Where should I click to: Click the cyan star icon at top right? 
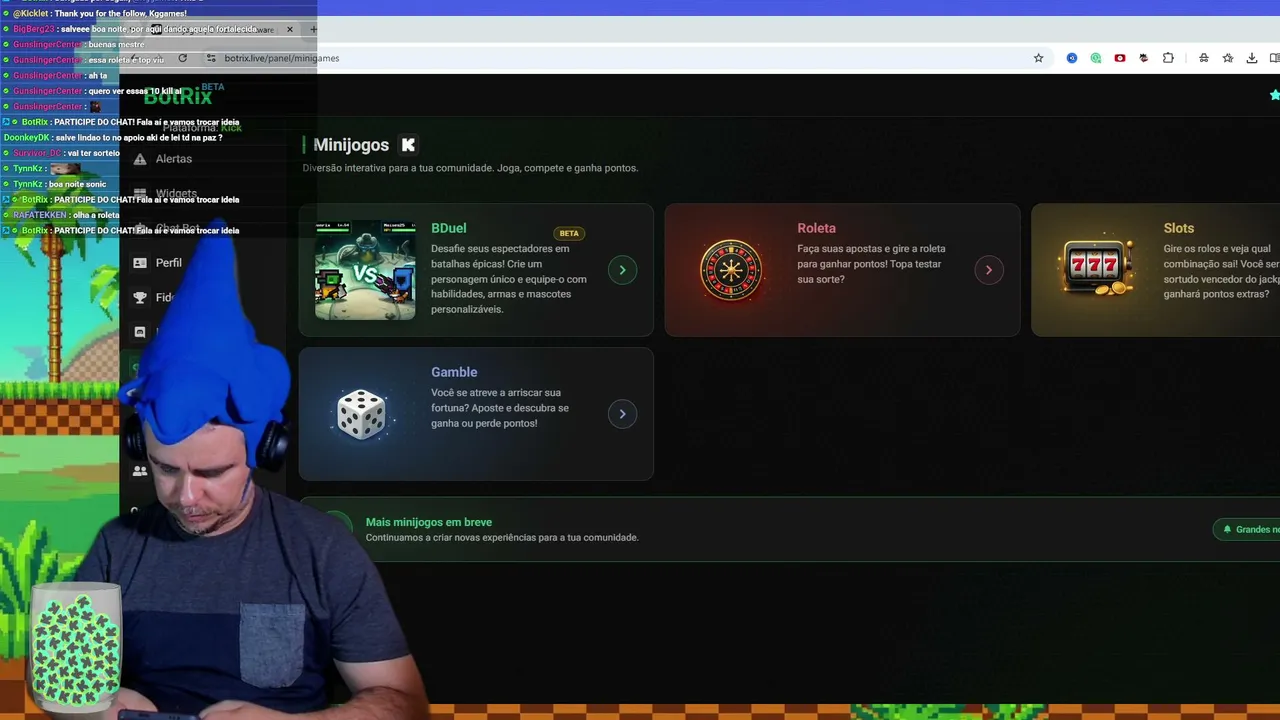click(1274, 95)
